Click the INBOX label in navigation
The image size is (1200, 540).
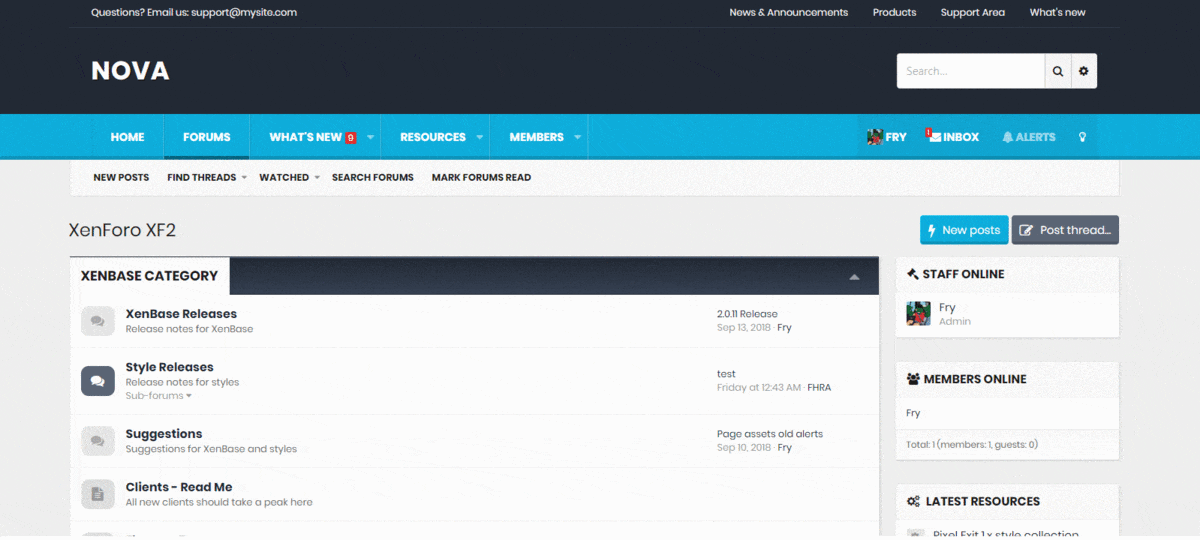pos(961,137)
